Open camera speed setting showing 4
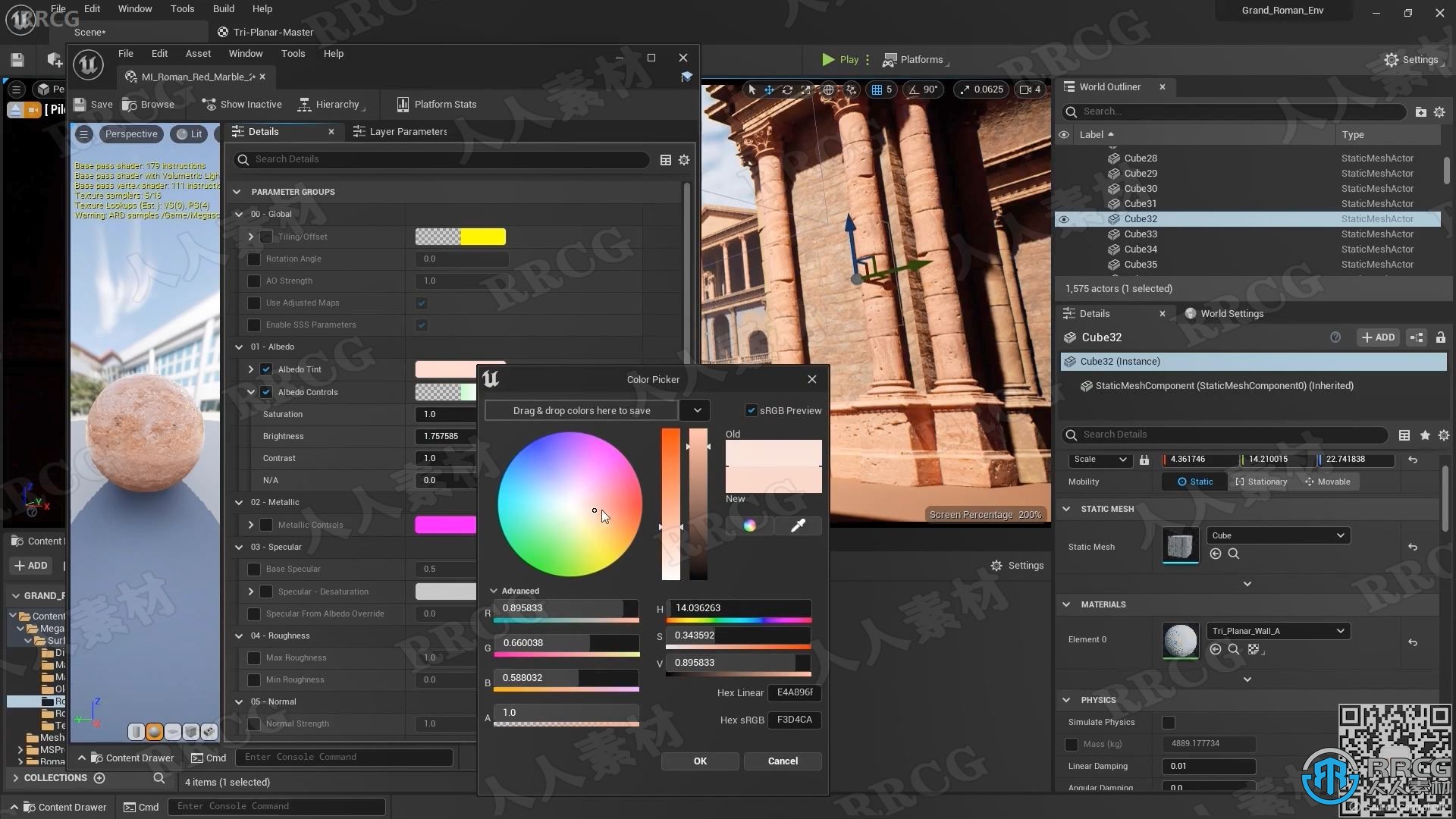 (x=1030, y=89)
